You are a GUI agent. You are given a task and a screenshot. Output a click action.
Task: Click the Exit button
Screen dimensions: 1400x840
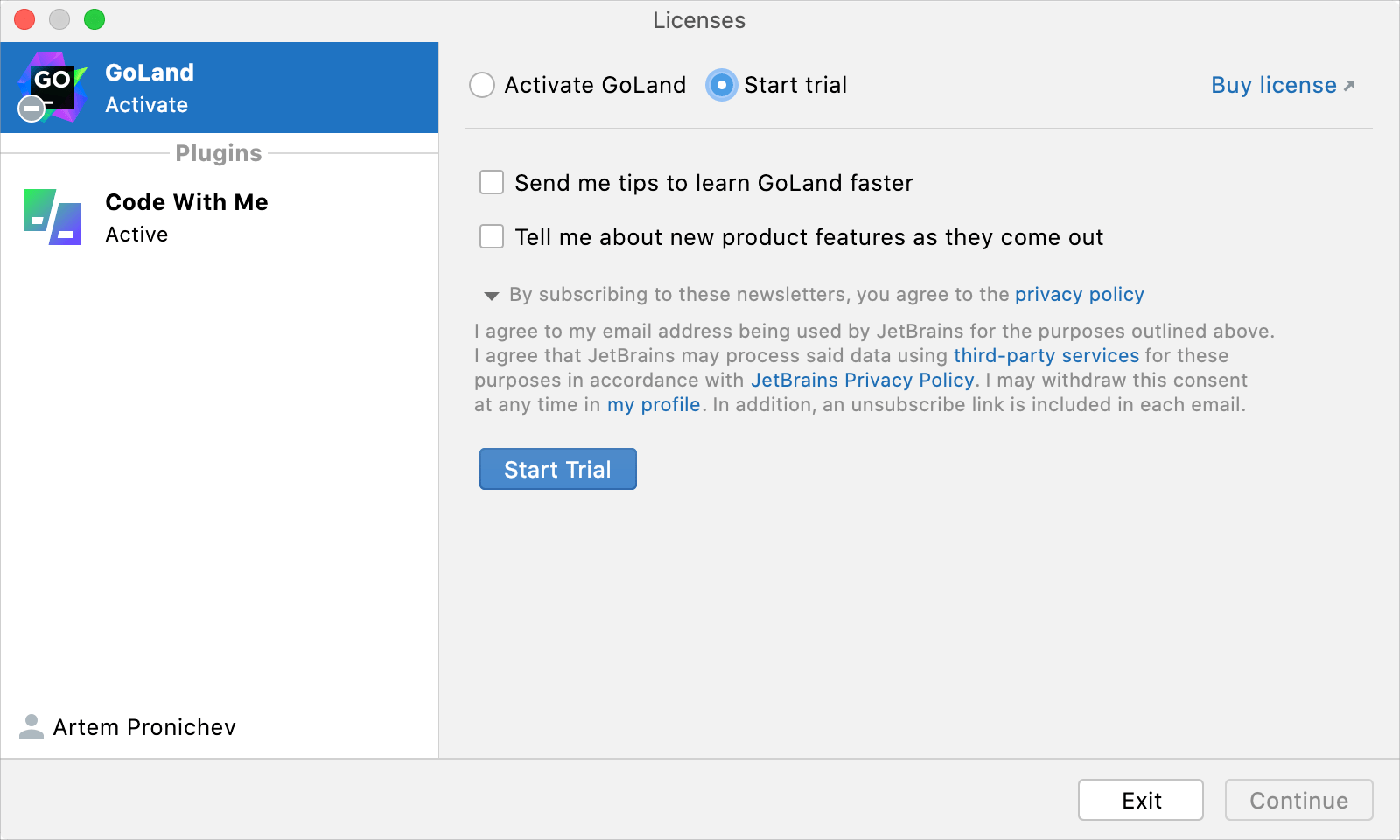pos(1140,799)
